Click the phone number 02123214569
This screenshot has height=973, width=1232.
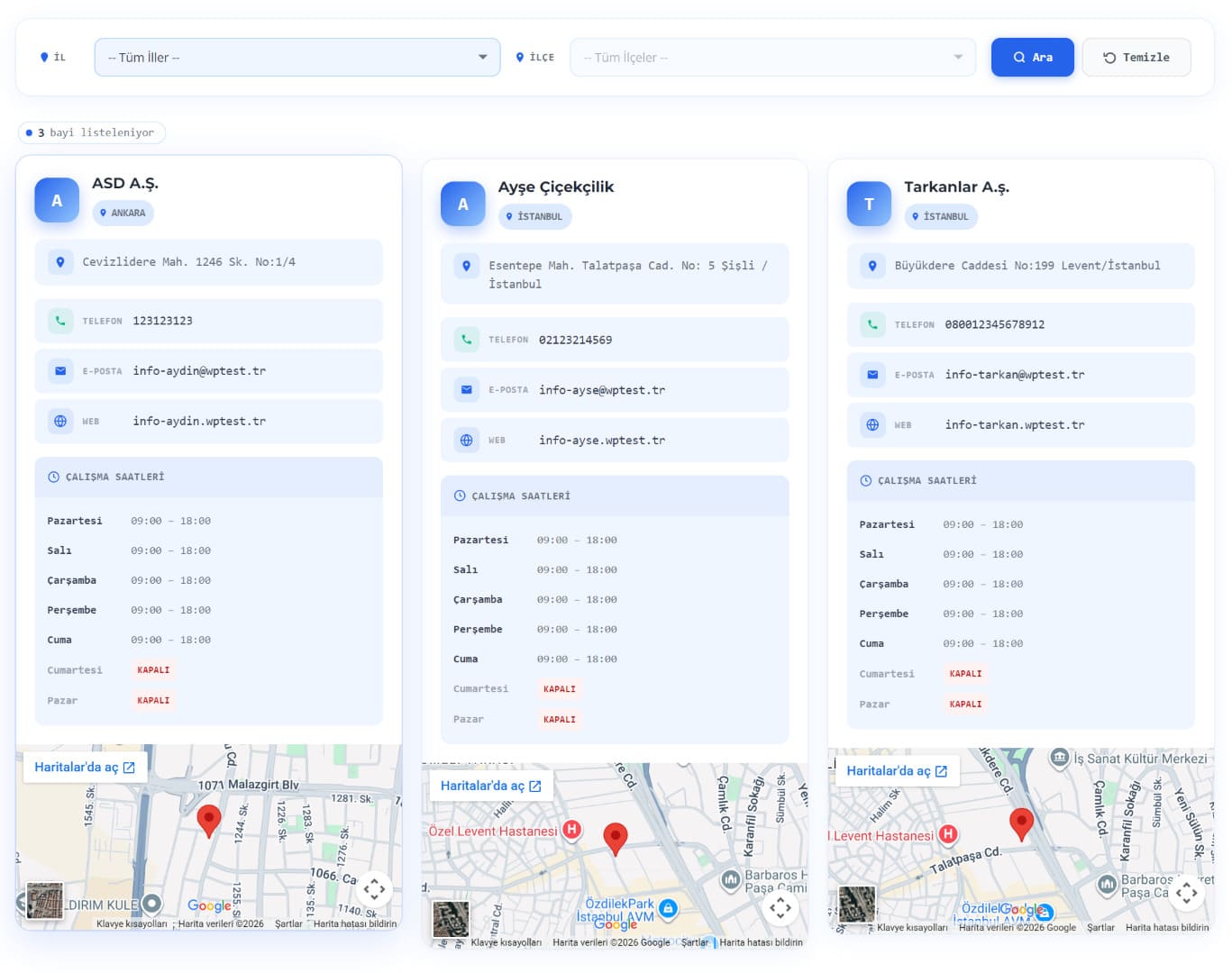tap(575, 341)
